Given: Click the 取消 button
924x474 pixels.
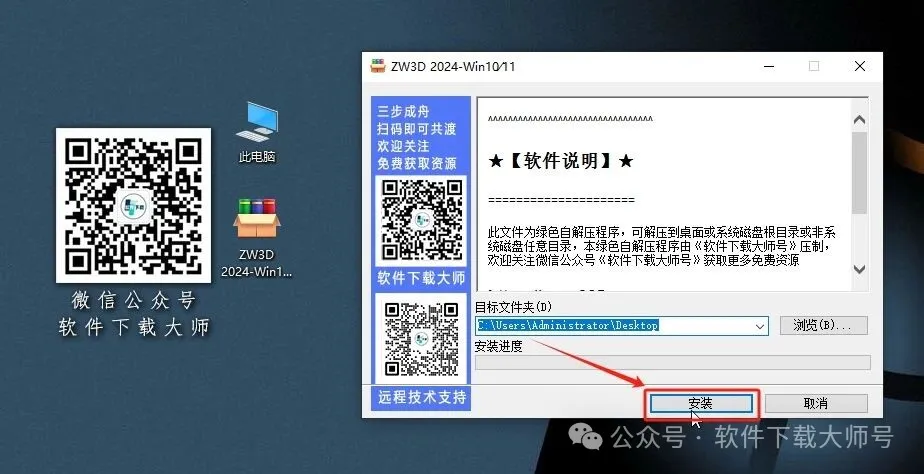Looking at the screenshot, I should [816, 404].
